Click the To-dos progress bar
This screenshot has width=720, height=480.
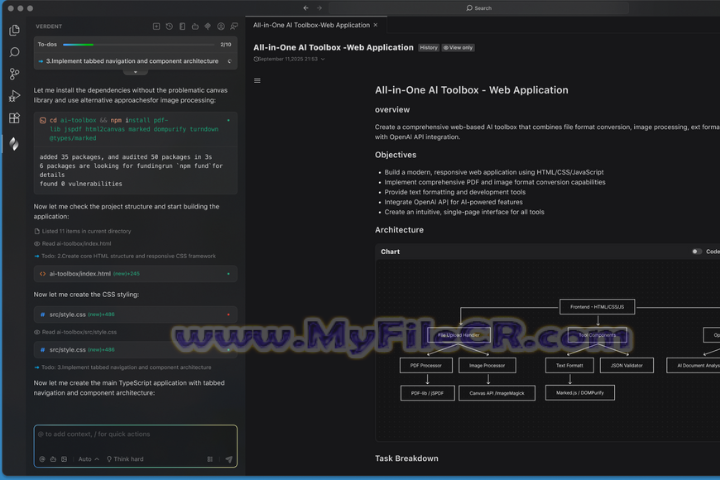pyautogui.click(x=138, y=45)
